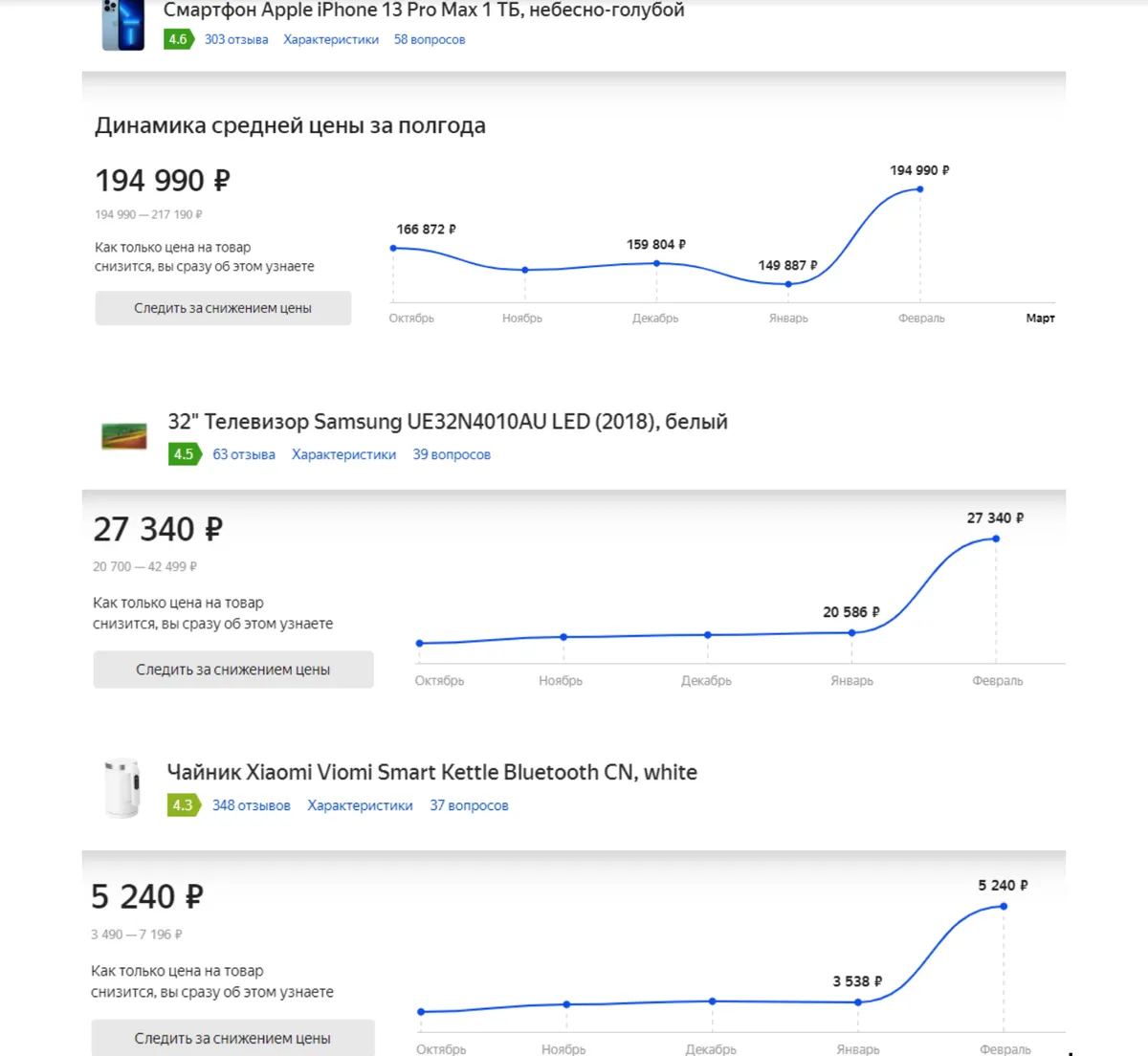This screenshot has width=1148, height=1056.
Task: Open Характеристики link for Samsung TV
Action: tap(343, 454)
